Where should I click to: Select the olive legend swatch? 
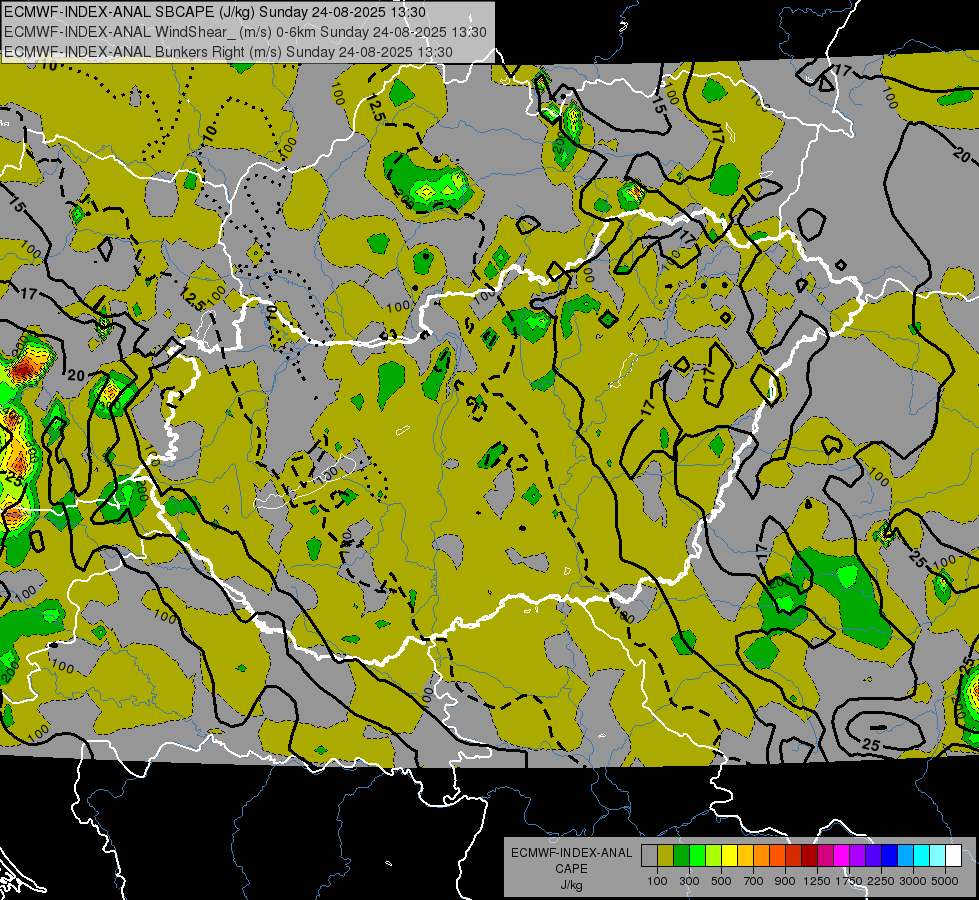tap(666, 855)
